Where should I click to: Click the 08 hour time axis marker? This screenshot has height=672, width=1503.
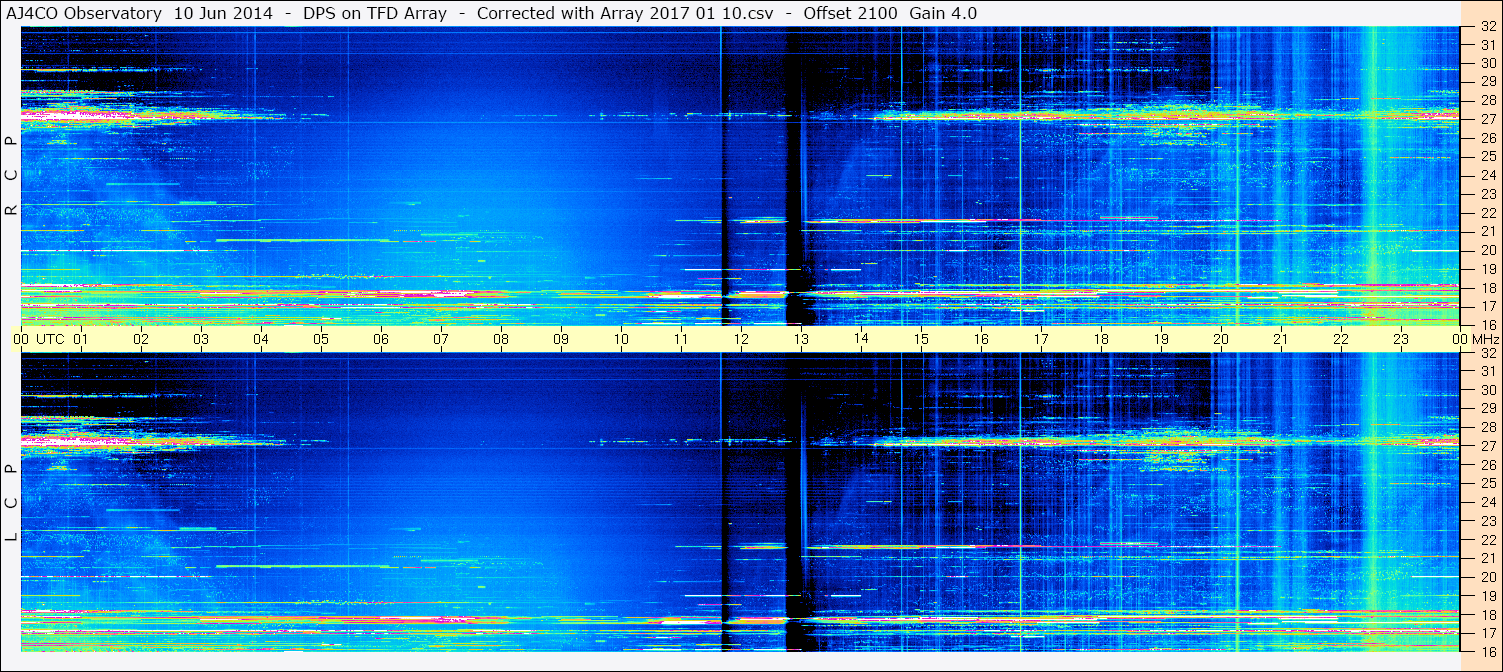(x=501, y=339)
